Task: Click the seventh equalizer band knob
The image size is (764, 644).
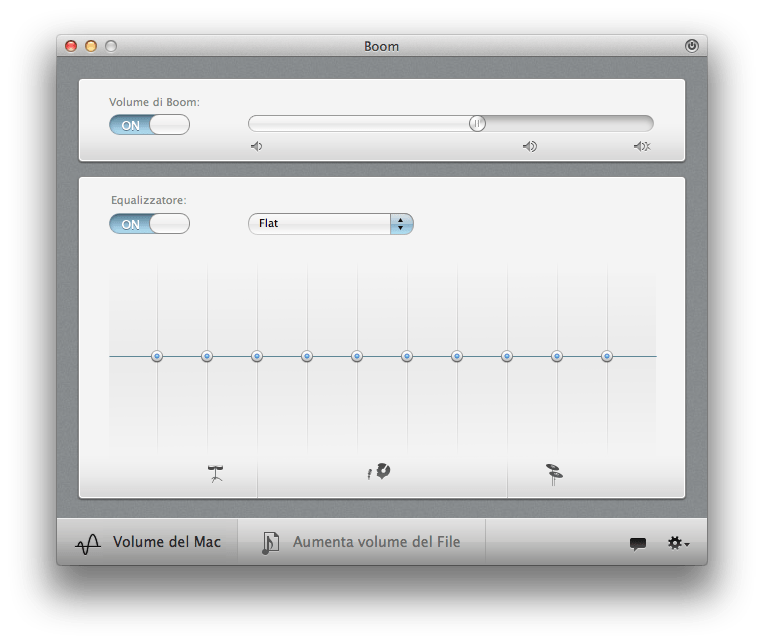Action: (457, 356)
